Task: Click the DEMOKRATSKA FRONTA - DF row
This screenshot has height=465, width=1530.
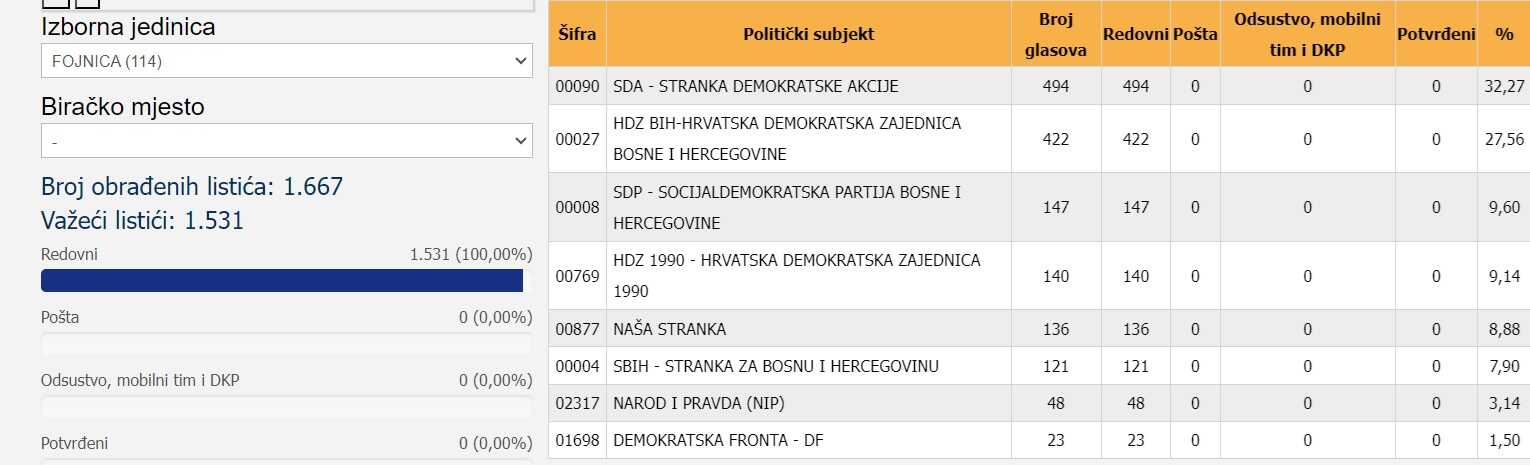Action: pos(718,440)
